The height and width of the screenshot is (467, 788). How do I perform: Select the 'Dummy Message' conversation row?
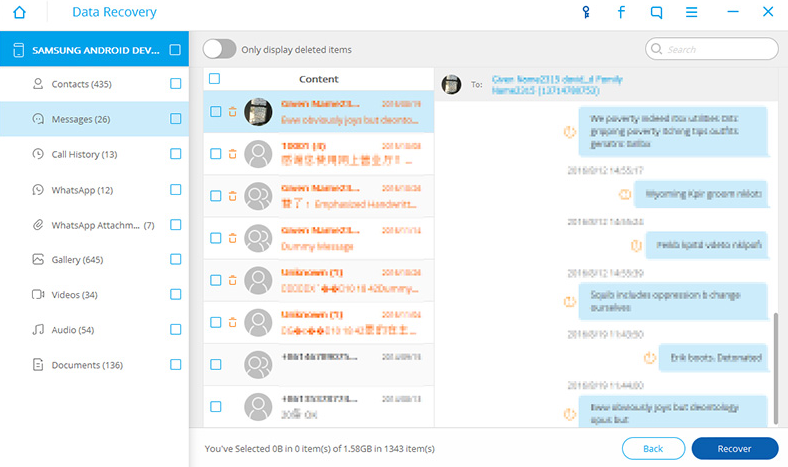pos(319,238)
